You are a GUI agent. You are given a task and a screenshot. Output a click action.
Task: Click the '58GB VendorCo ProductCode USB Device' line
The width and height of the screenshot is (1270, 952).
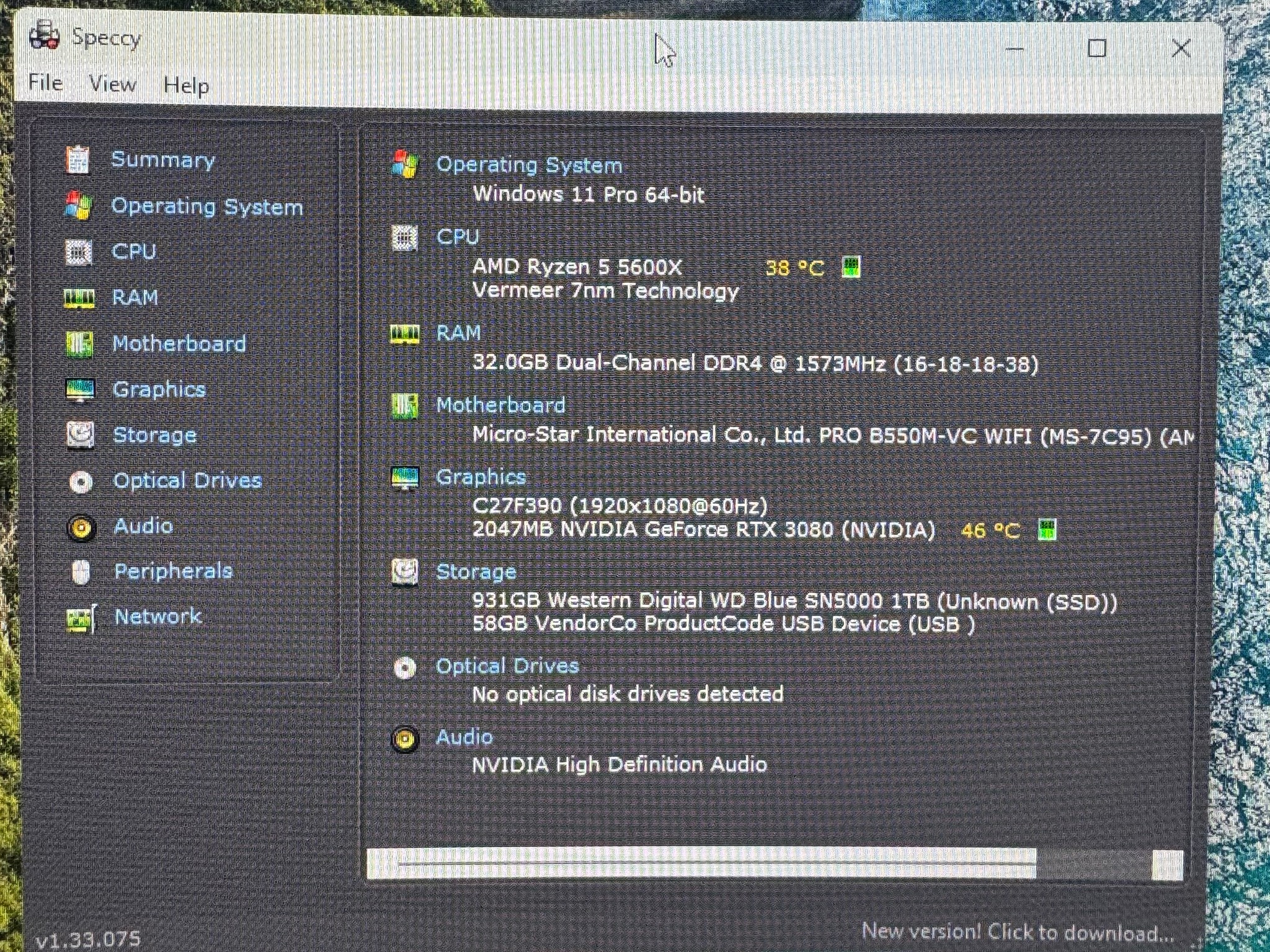724,624
